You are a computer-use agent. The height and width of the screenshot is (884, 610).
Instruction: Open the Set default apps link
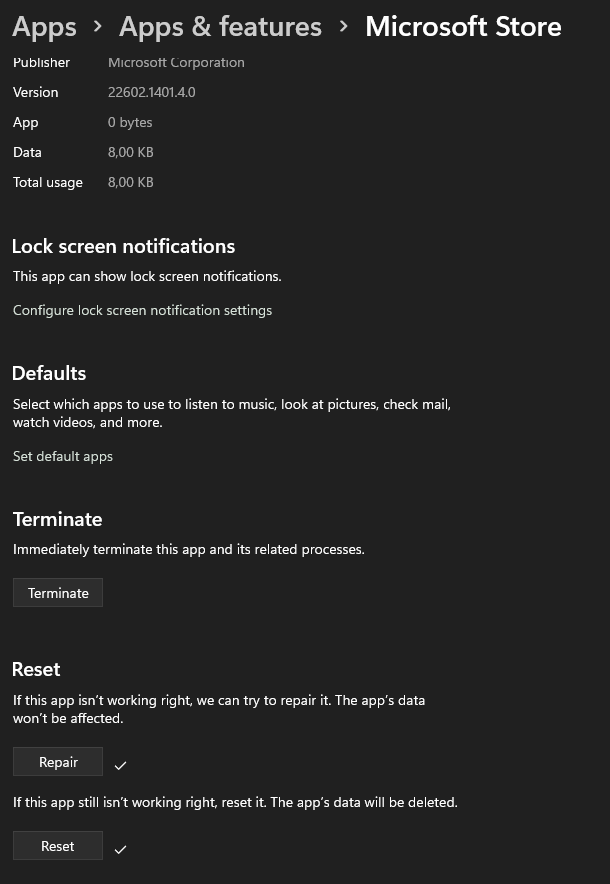63,456
